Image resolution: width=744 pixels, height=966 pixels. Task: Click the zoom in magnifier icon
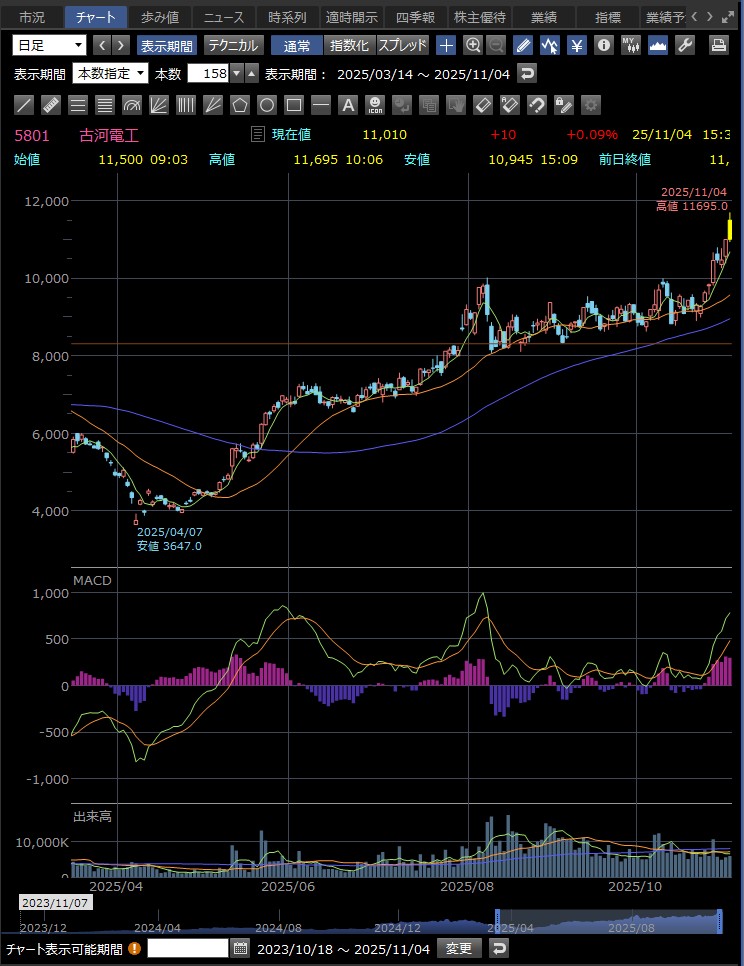pos(473,45)
